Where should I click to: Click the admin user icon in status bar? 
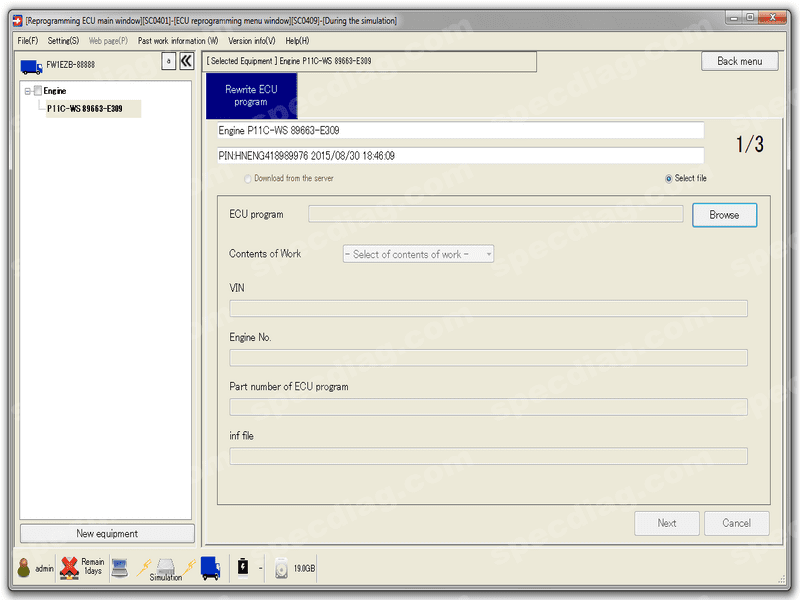[x=23, y=567]
